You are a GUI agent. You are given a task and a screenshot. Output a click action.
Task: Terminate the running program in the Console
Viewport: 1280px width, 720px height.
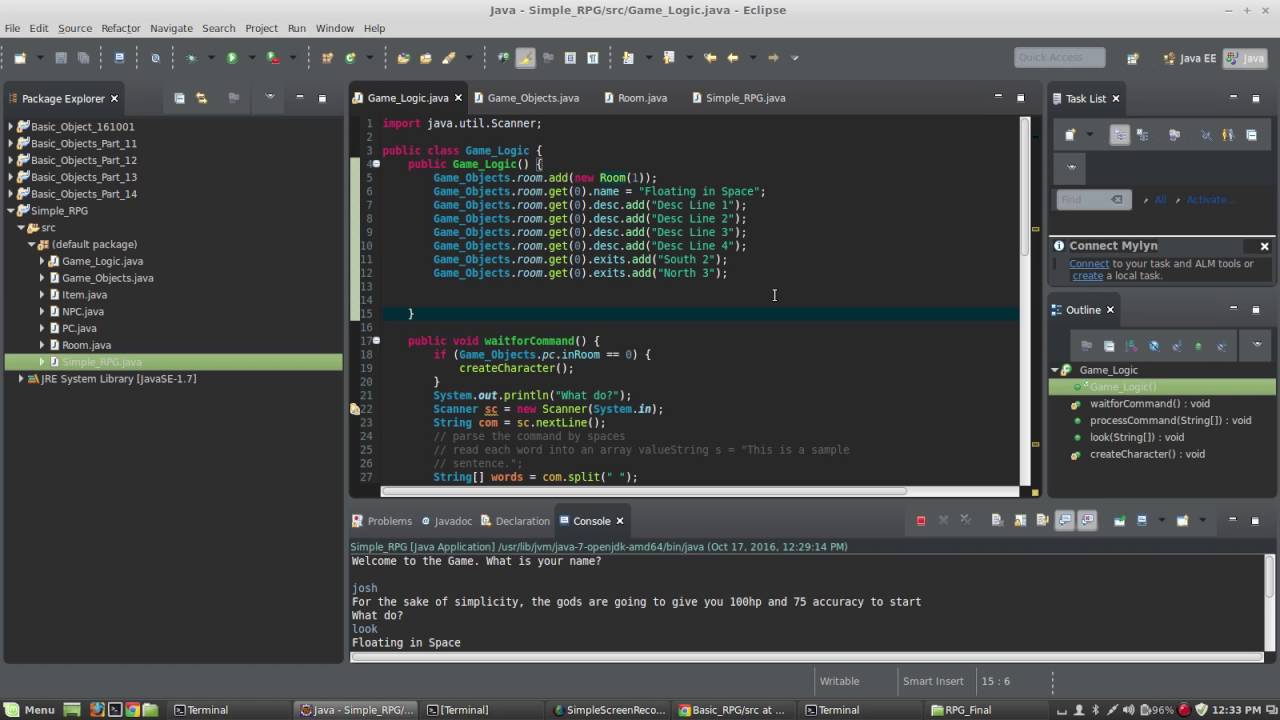click(921, 520)
